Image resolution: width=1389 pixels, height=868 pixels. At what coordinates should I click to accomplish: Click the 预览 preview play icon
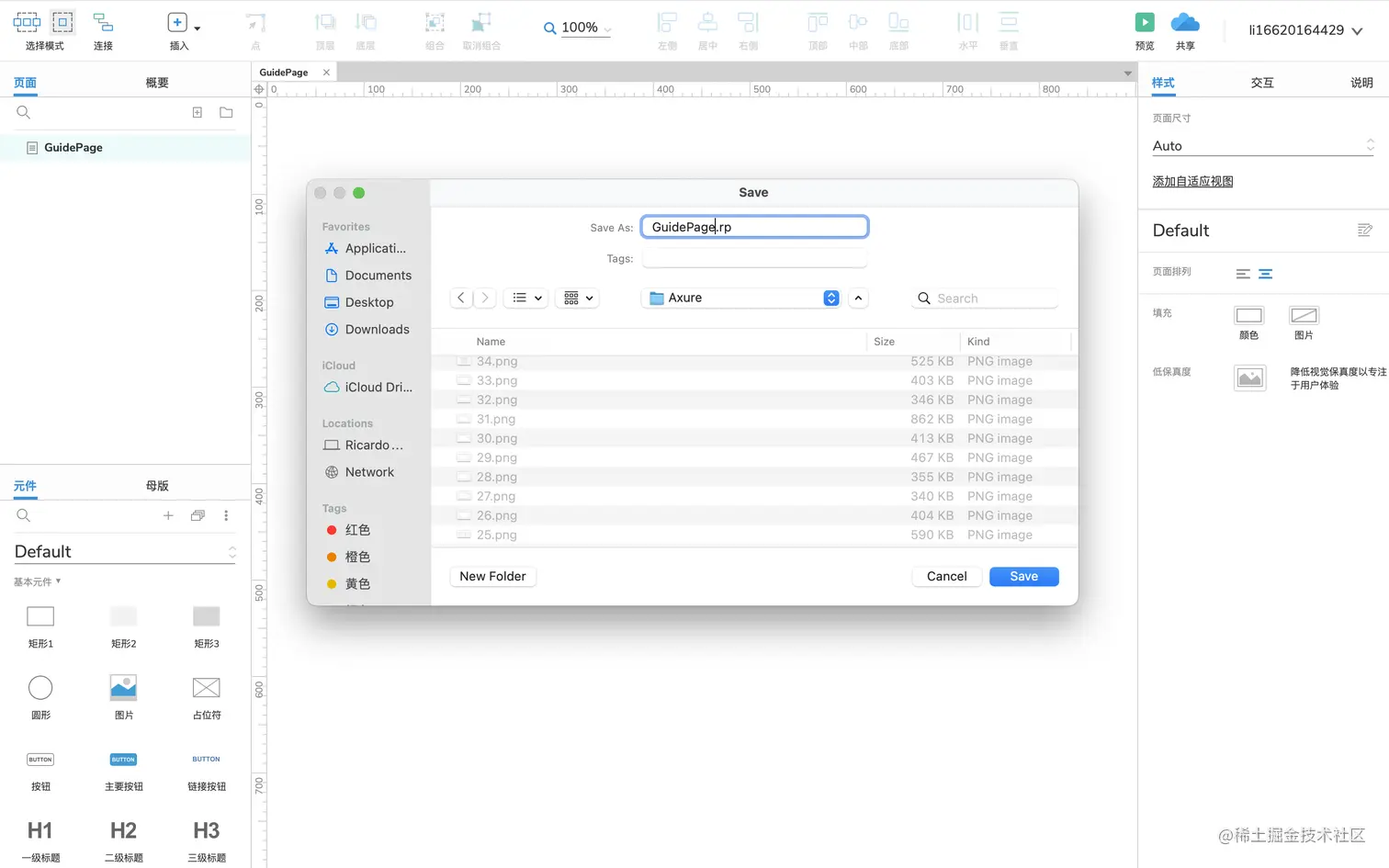pyautogui.click(x=1145, y=22)
